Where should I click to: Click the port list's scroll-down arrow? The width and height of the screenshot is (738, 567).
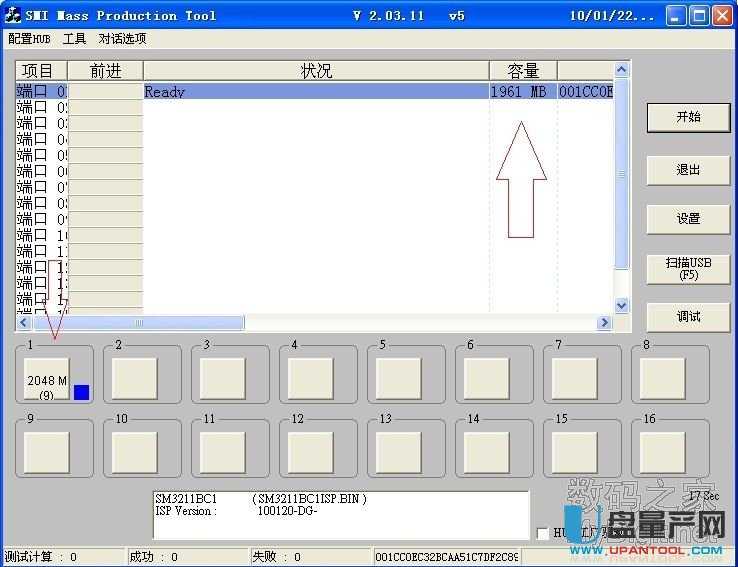coord(621,305)
